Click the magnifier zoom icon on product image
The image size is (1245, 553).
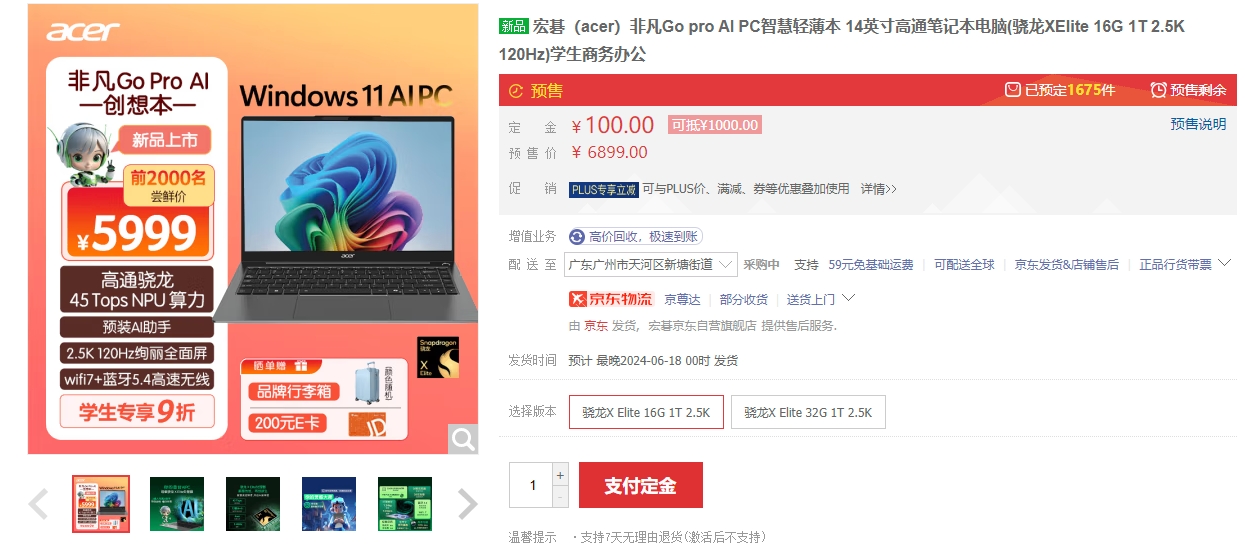coord(463,438)
